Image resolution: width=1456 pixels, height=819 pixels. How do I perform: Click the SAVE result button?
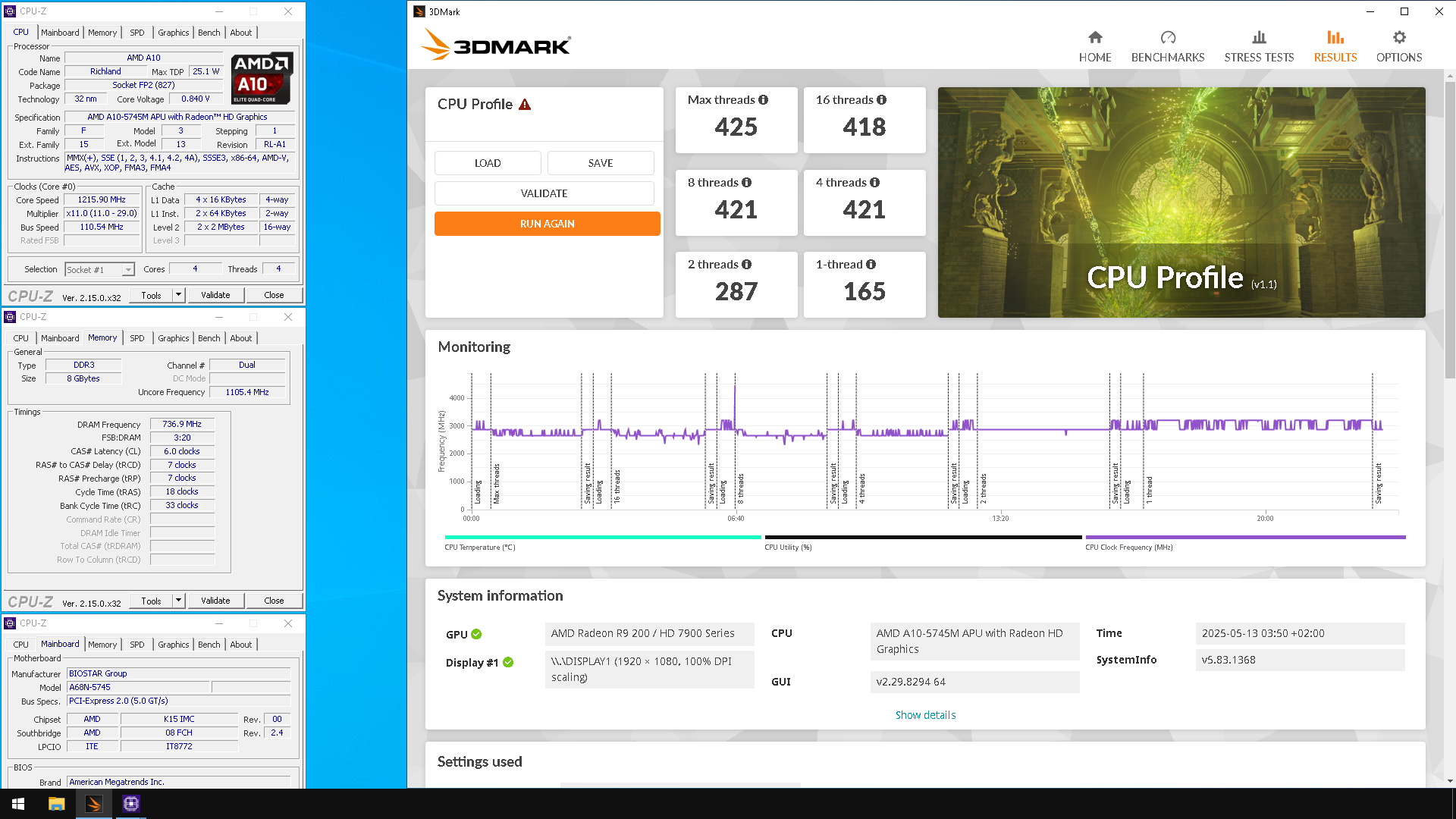click(x=601, y=163)
